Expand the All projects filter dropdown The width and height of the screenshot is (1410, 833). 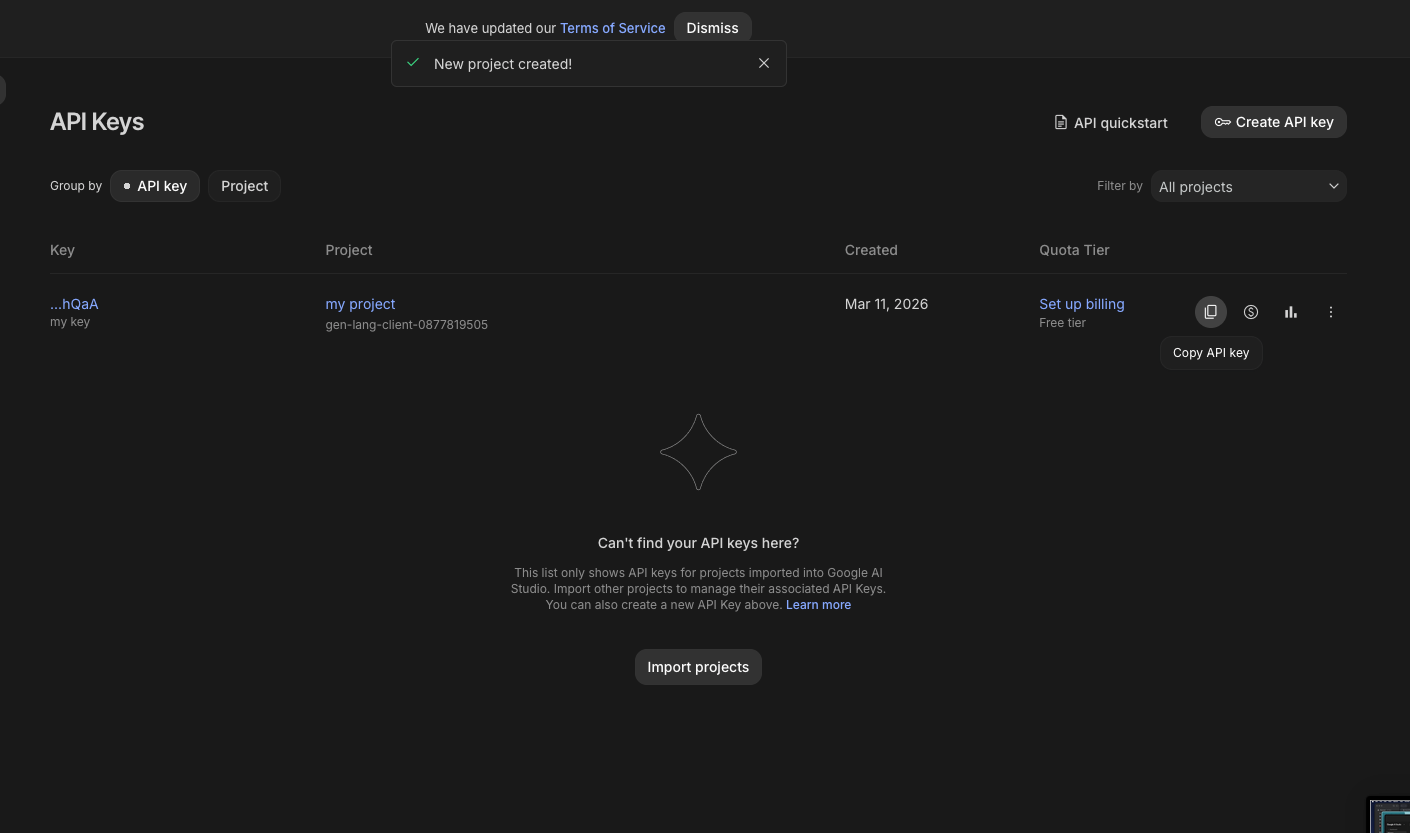[1249, 186]
